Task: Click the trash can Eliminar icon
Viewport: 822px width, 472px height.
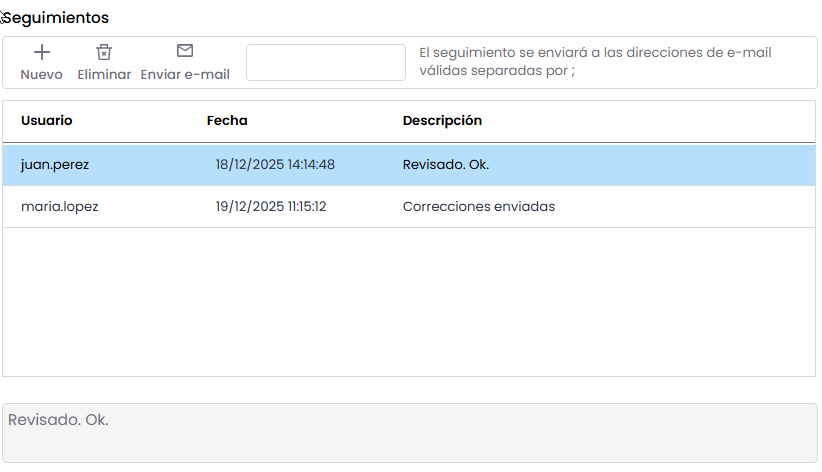Action: point(104,52)
